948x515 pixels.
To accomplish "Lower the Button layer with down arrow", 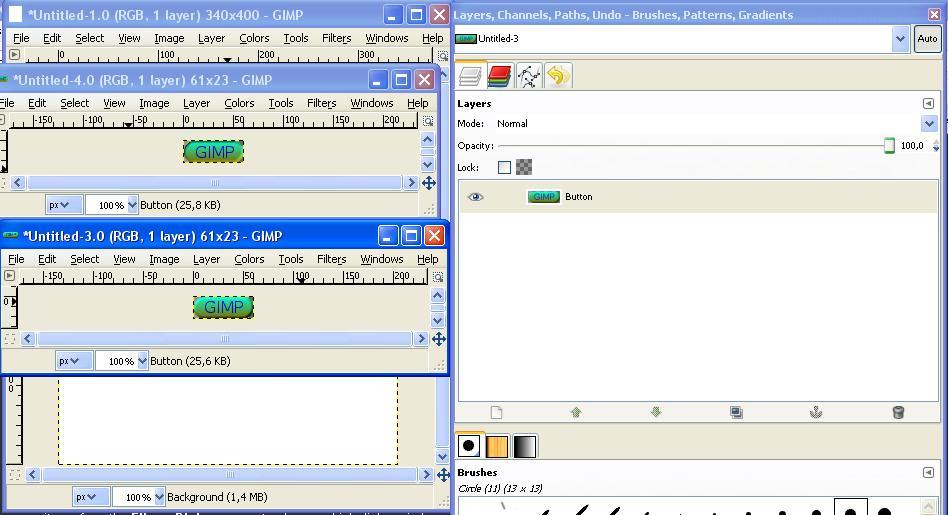I will (656, 412).
